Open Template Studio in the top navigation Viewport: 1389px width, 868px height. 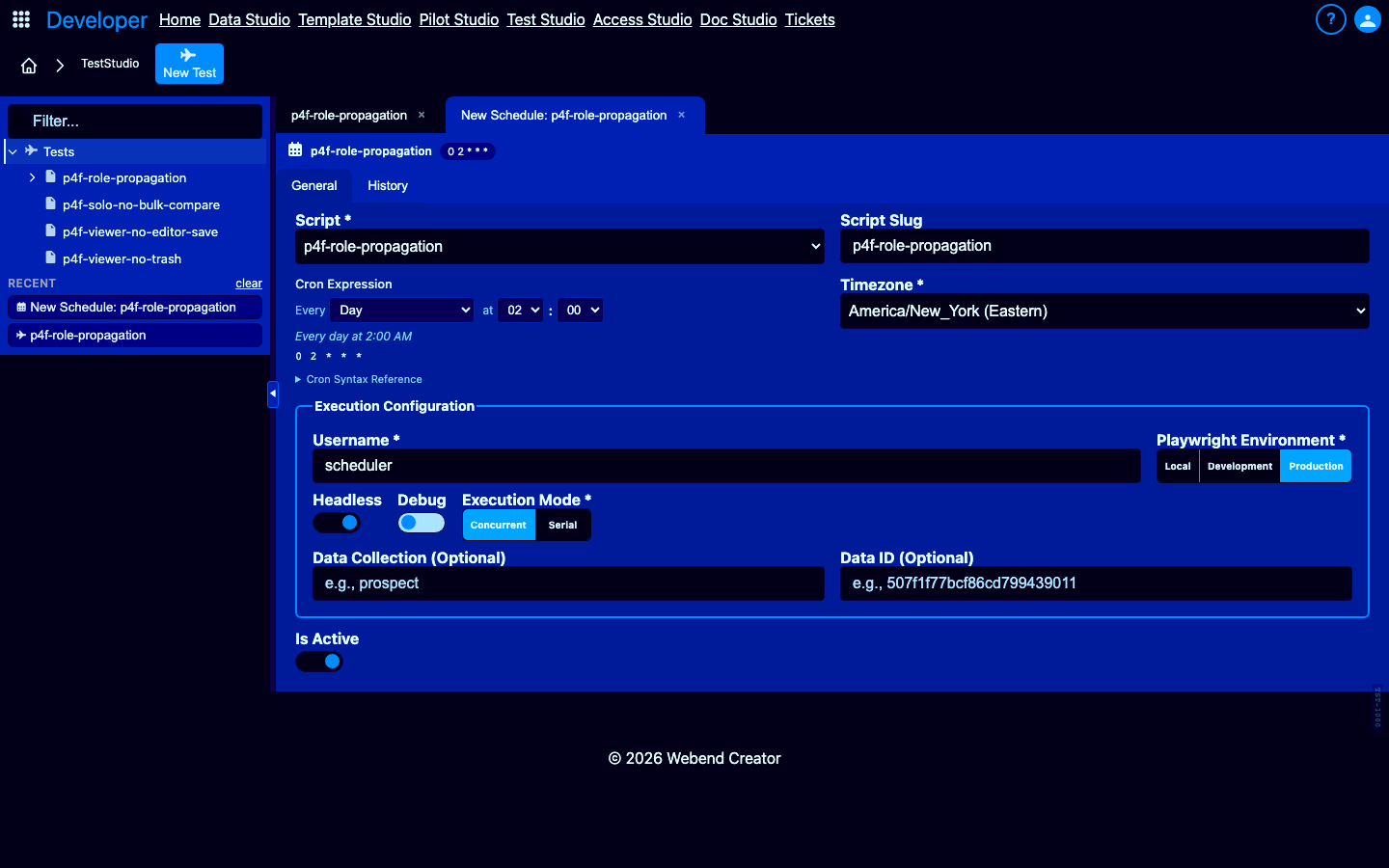coord(354,19)
